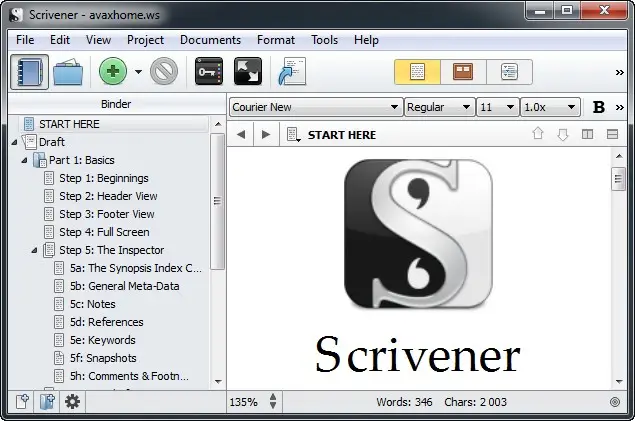Open the Binder gear actions menu
The image size is (635, 421).
(72, 402)
